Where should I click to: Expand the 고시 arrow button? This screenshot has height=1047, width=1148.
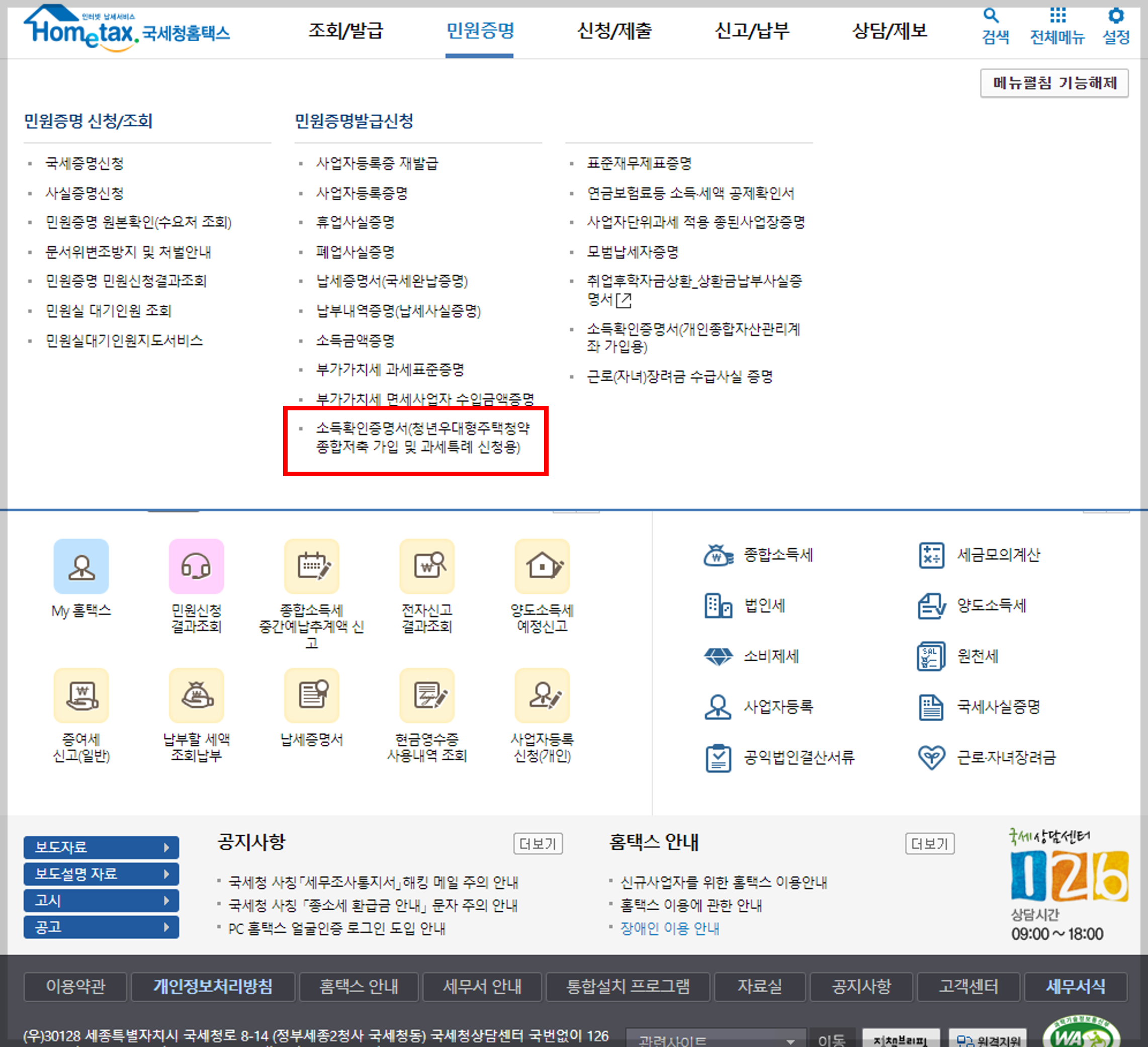click(166, 901)
